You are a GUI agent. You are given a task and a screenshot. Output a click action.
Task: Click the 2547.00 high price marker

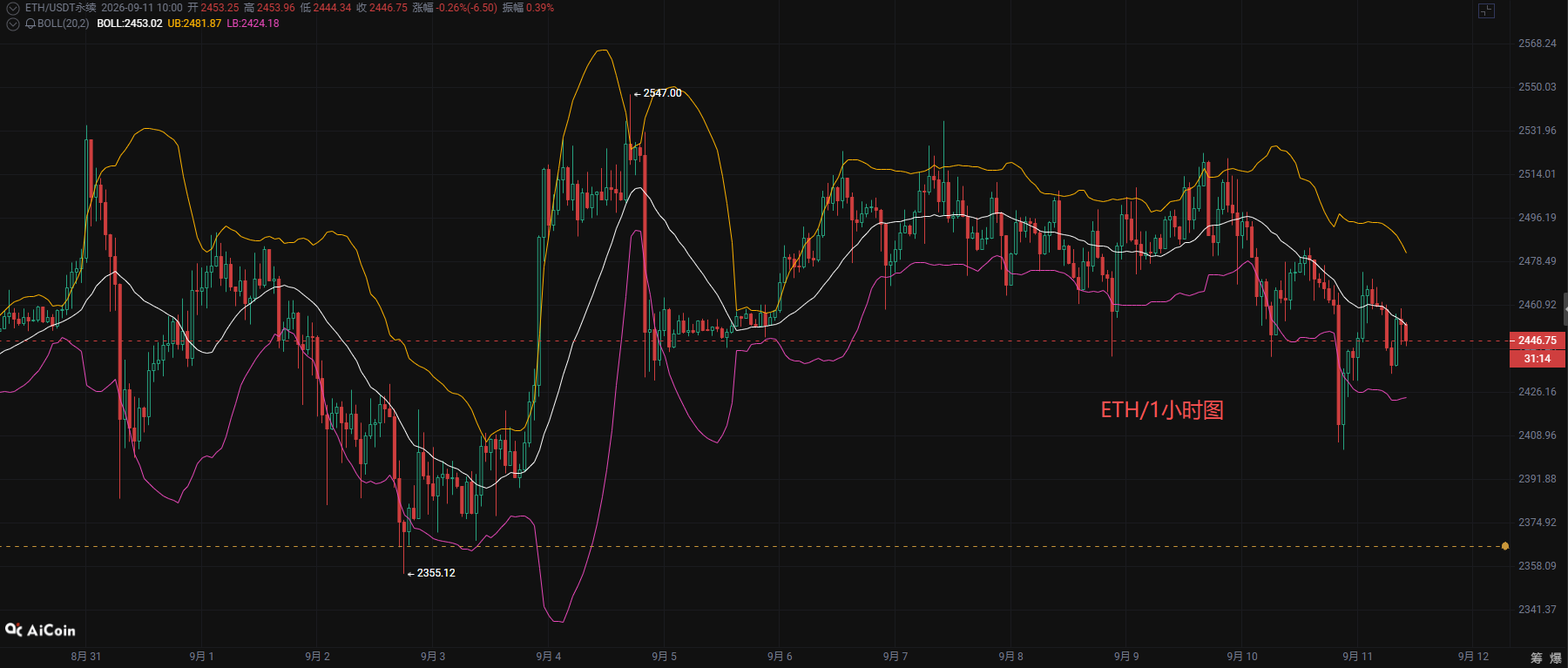coord(658,93)
